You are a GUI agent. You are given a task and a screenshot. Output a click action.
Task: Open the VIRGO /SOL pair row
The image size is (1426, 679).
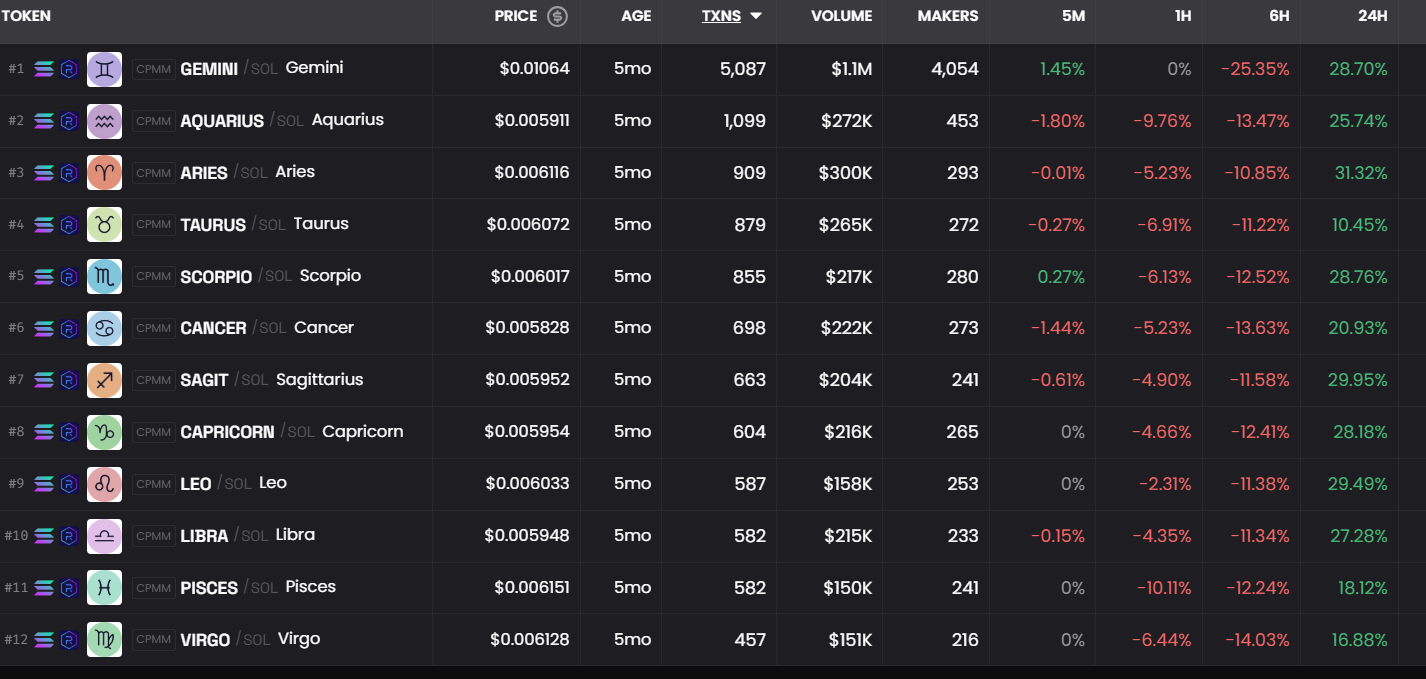pyautogui.click(x=205, y=640)
